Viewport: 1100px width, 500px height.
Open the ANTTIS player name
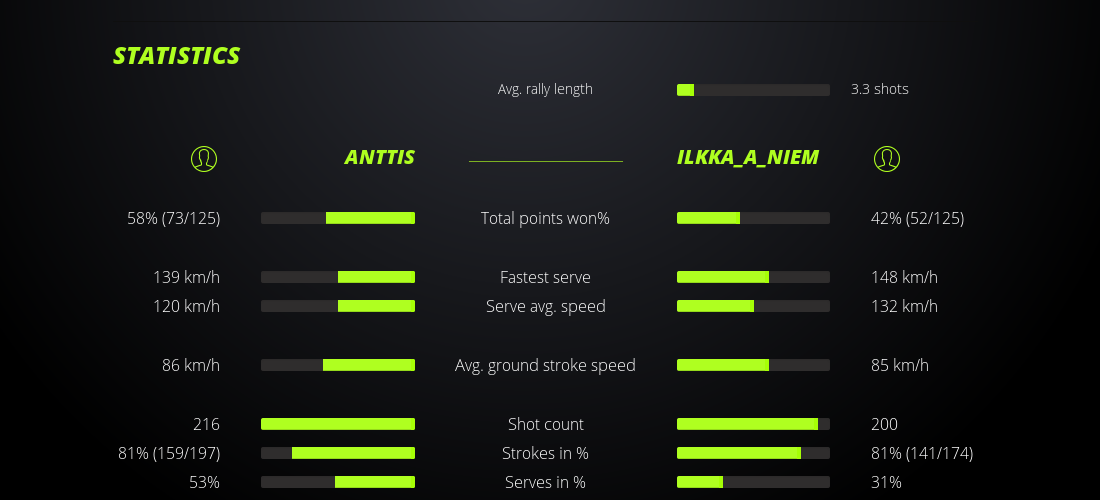coord(379,157)
